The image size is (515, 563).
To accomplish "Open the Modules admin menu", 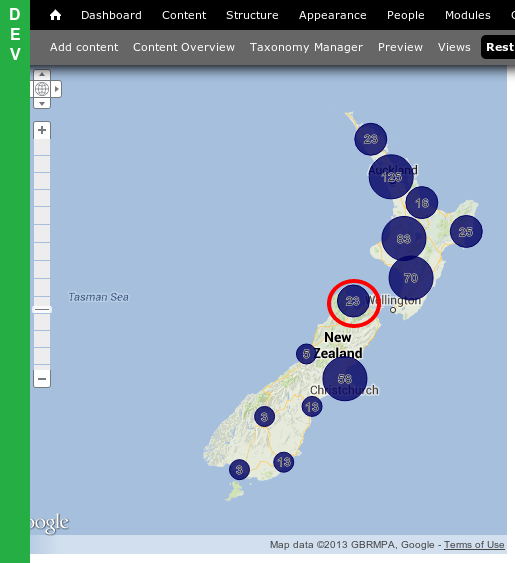I will pos(468,15).
